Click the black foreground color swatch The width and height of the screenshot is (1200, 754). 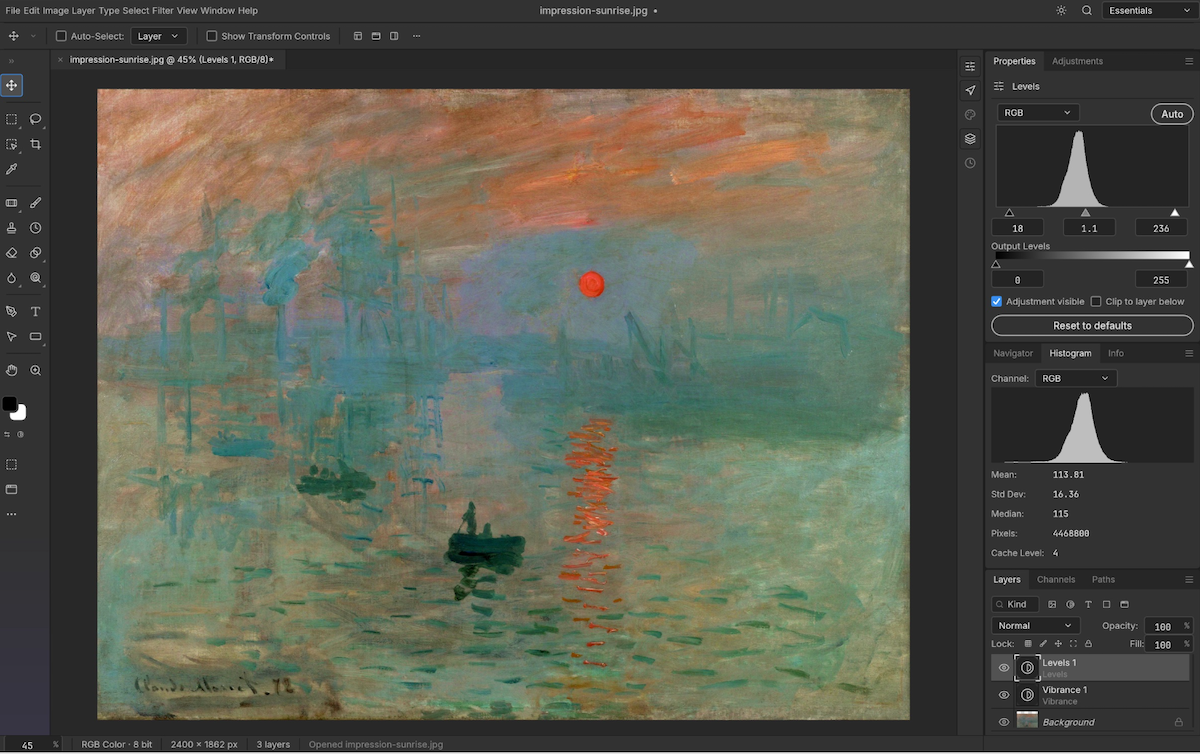coord(9,404)
